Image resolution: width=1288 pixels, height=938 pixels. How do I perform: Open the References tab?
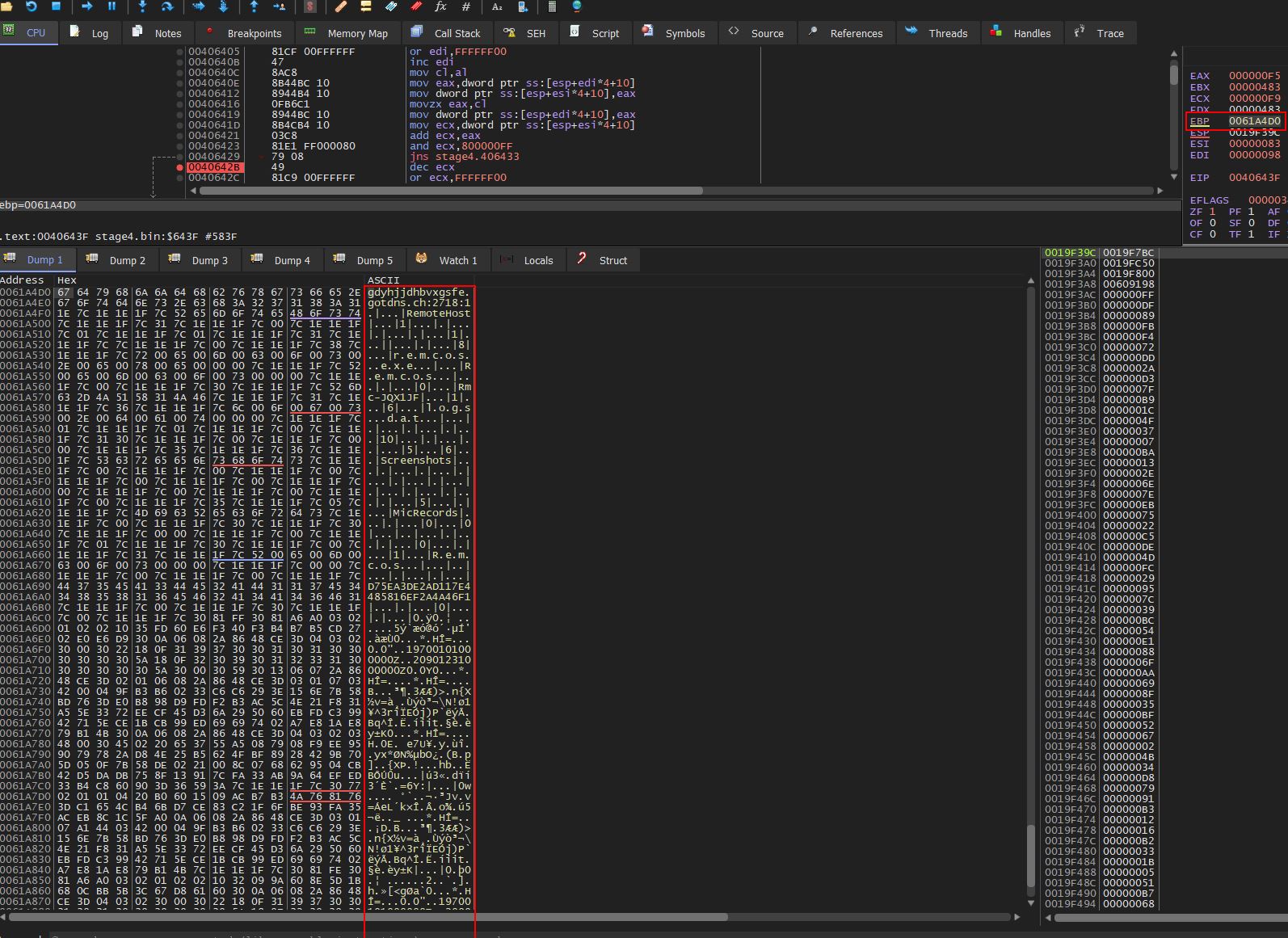click(846, 33)
